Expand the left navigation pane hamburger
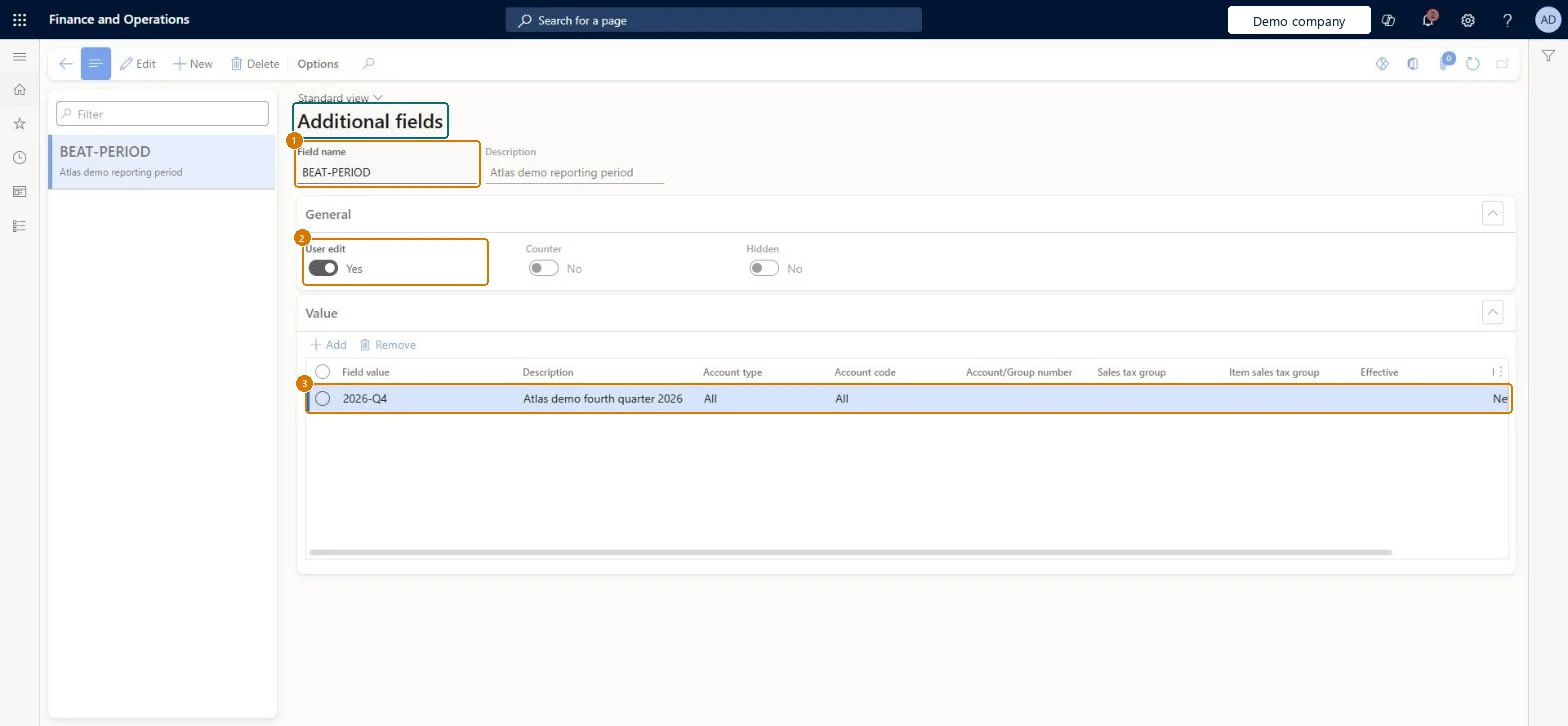 19,57
